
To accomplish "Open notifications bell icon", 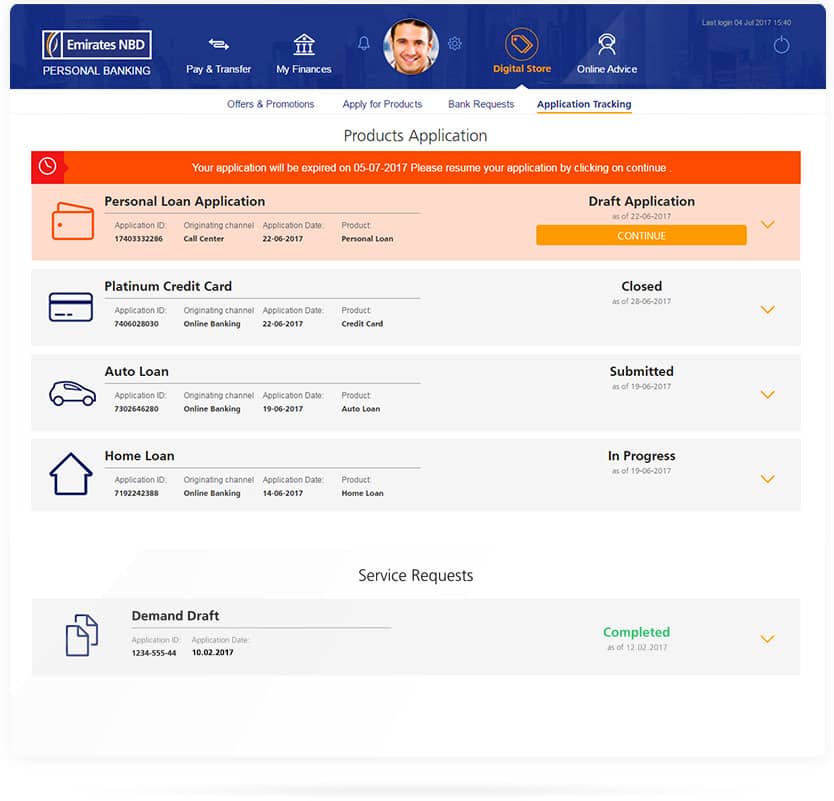I will (x=364, y=43).
